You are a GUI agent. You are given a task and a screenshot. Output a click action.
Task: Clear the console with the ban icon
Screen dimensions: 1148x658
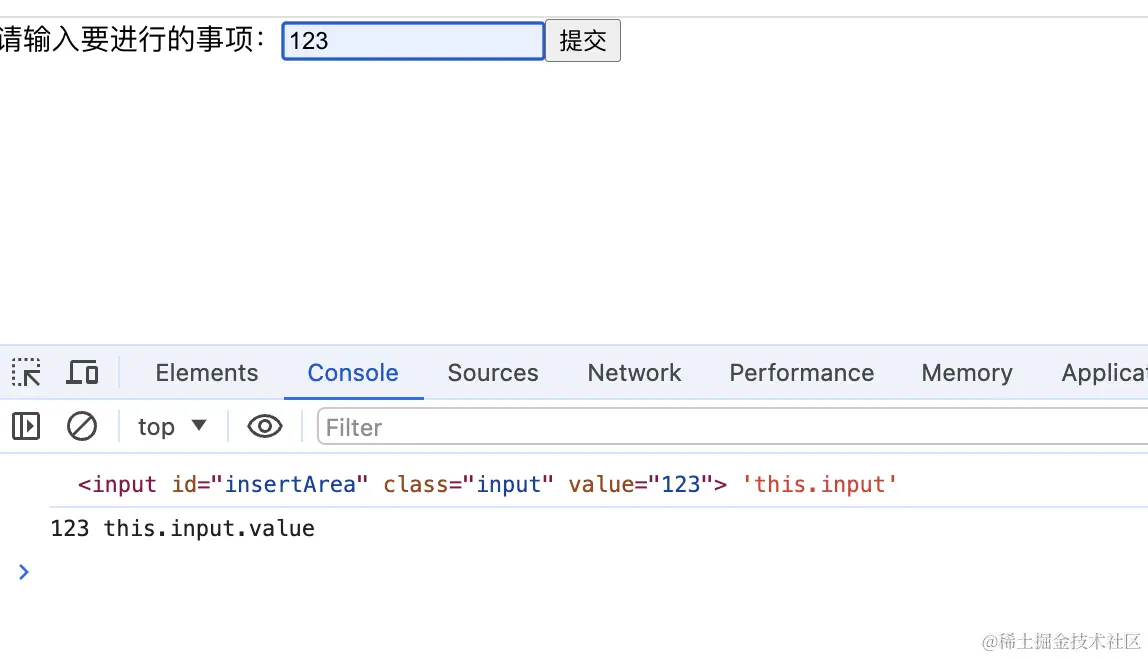82,427
